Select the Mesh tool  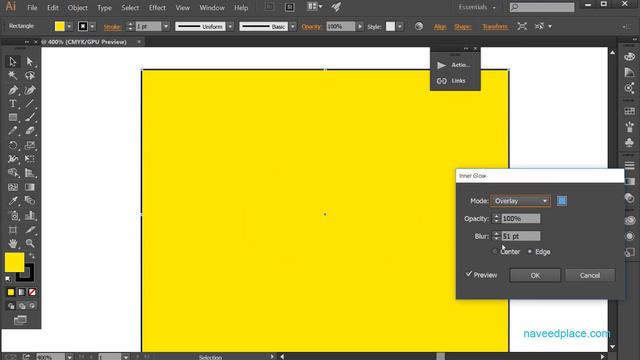13,187
